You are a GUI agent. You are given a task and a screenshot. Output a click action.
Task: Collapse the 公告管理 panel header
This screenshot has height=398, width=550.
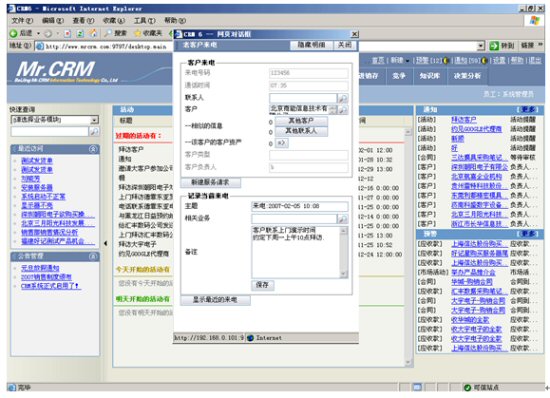[x=93, y=256]
